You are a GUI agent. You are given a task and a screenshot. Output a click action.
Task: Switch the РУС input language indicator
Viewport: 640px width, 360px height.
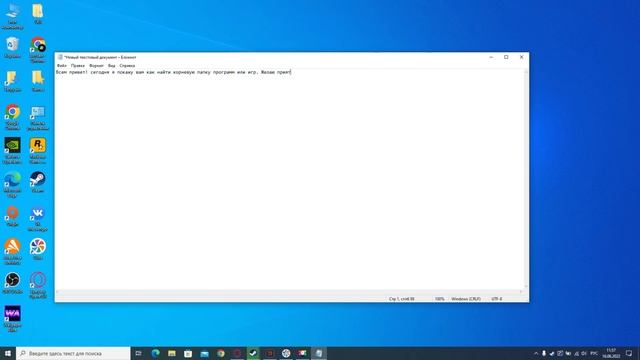pyautogui.click(x=594, y=353)
